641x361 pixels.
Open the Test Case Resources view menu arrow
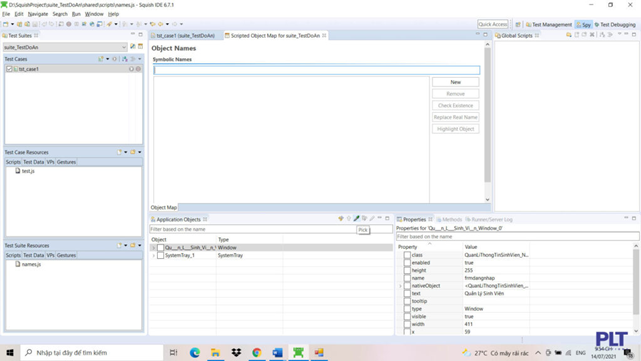[140, 152]
